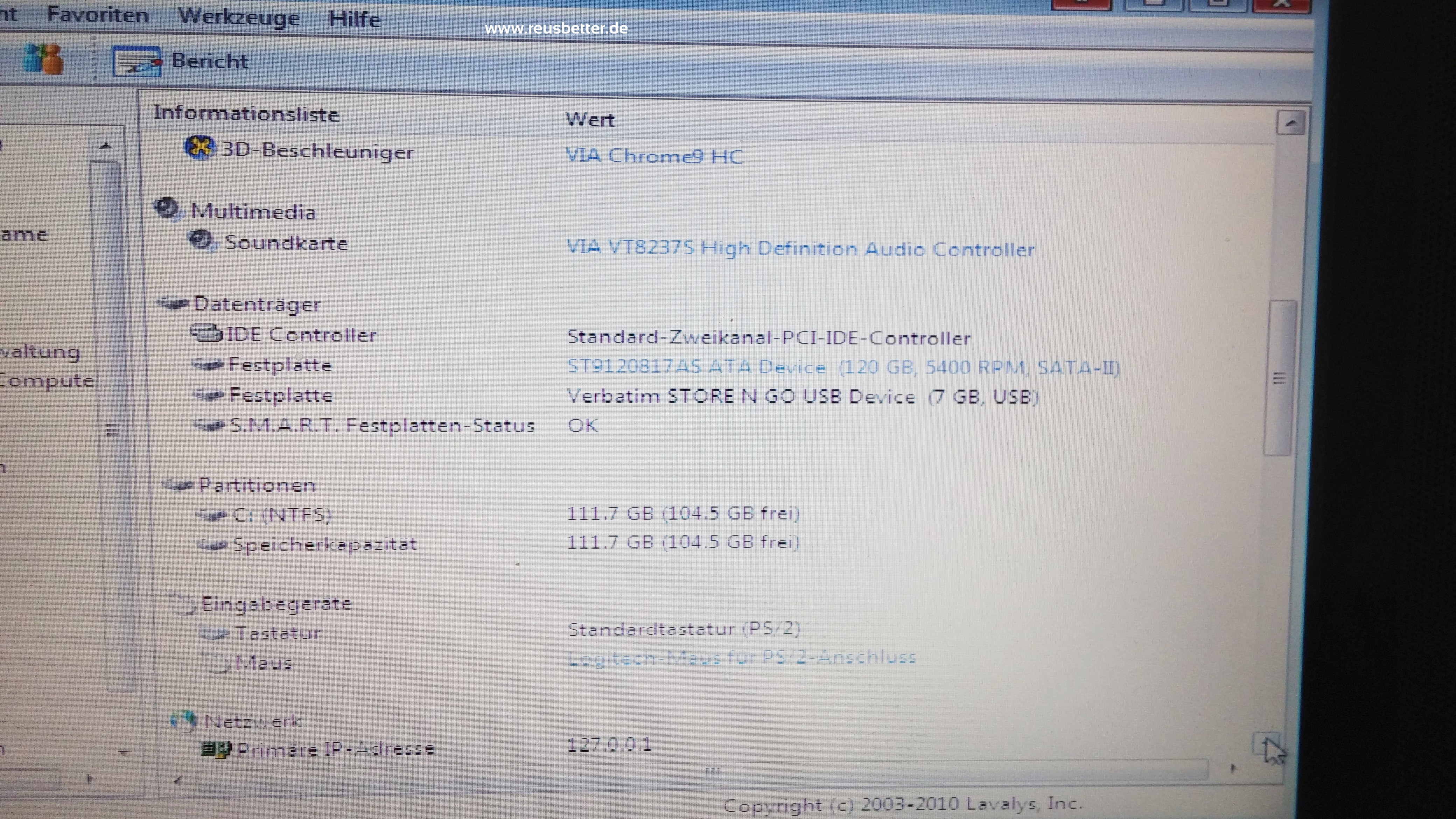Open the Logitech-Maus für PS/2-Anschluss link
The height and width of the screenshot is (819, 1456).
742,657
